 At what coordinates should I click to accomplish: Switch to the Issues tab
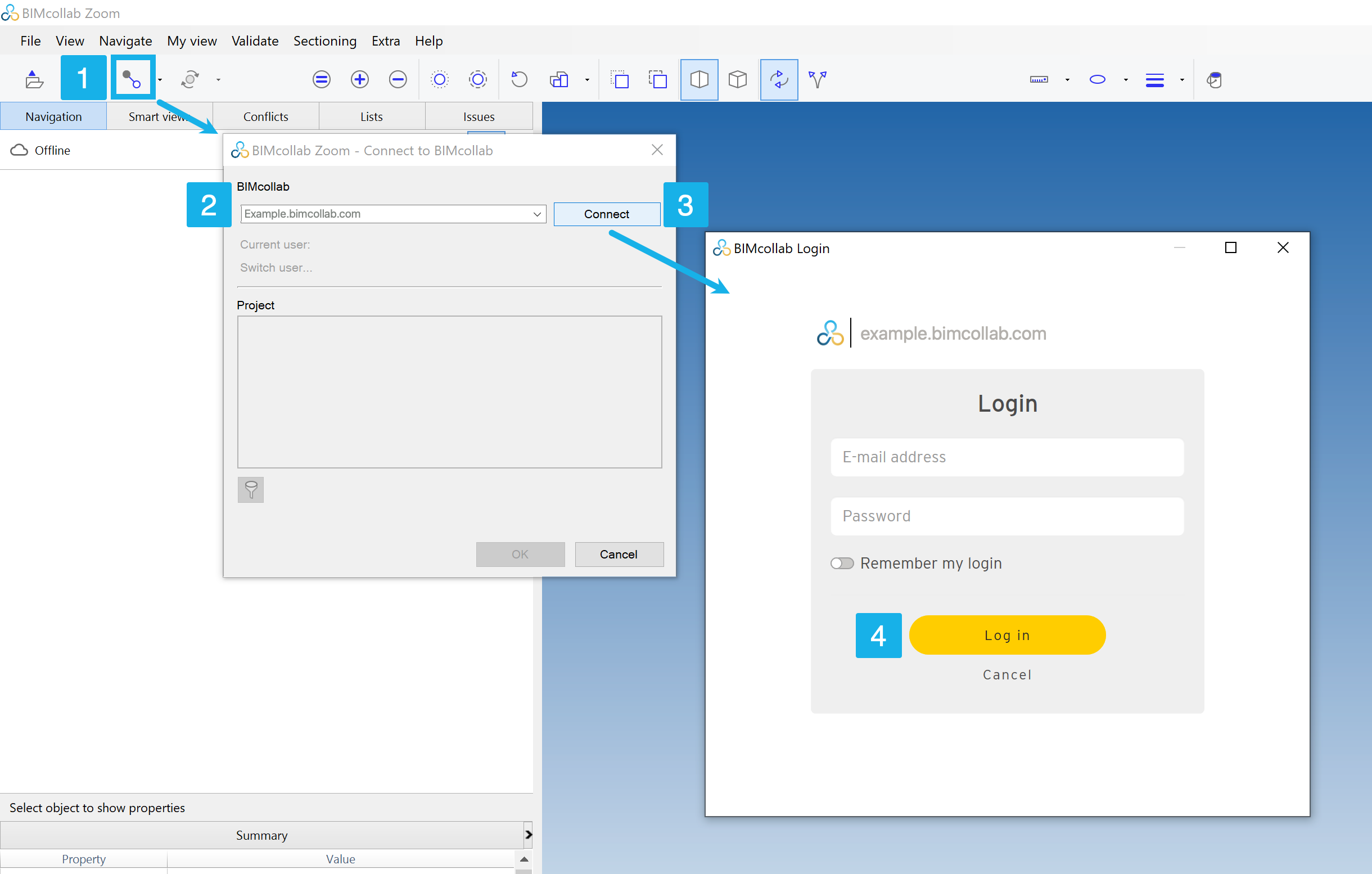click(x=479, y=116)
